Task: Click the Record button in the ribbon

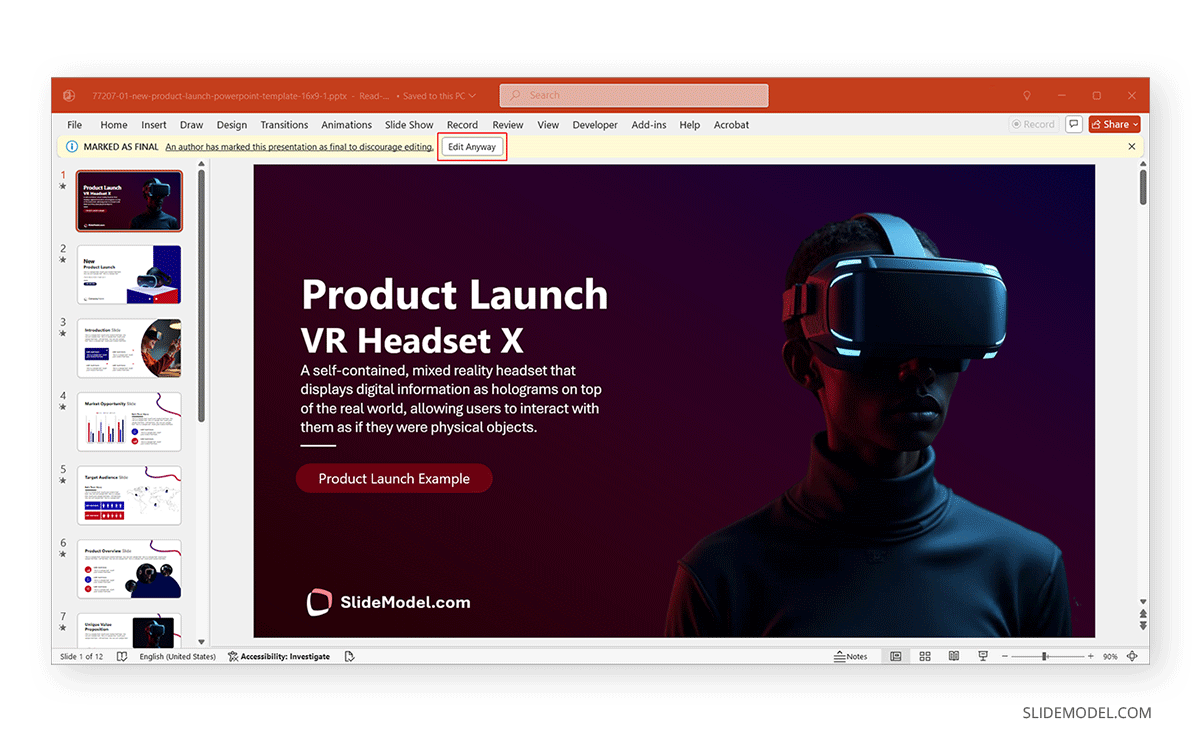Action: pos(1034,124)
